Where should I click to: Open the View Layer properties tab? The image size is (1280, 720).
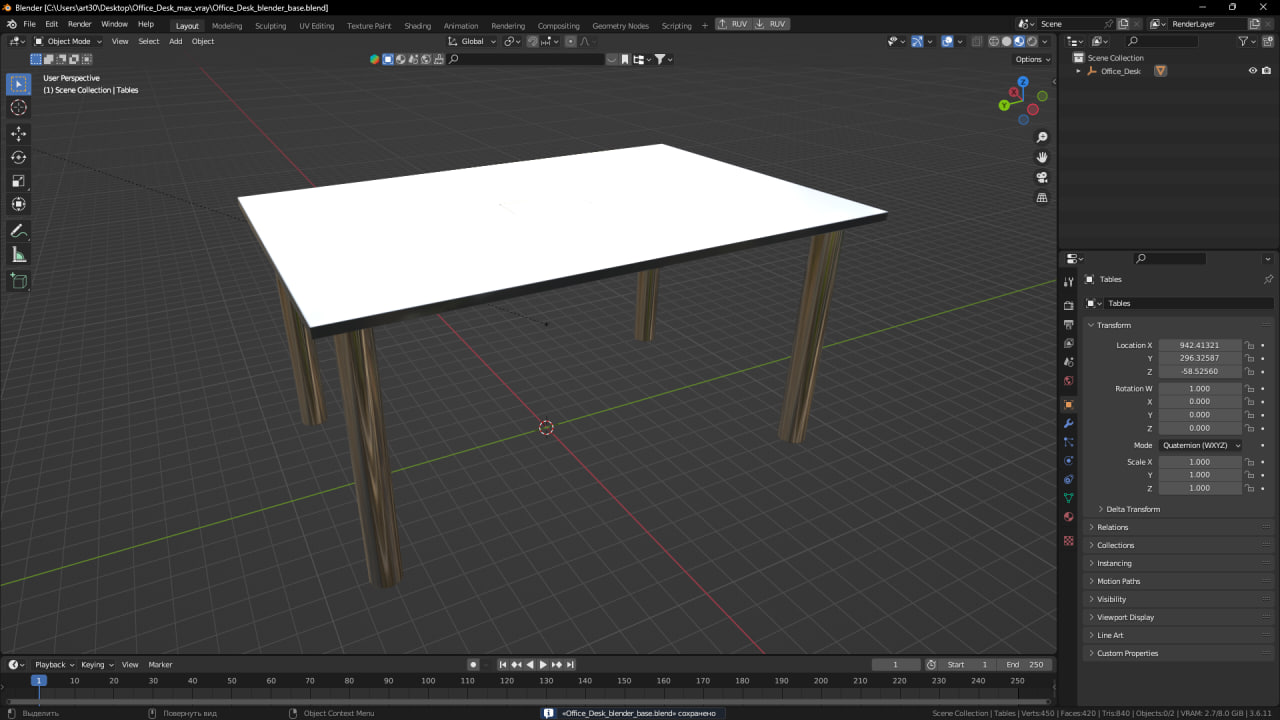[1069, 343]
